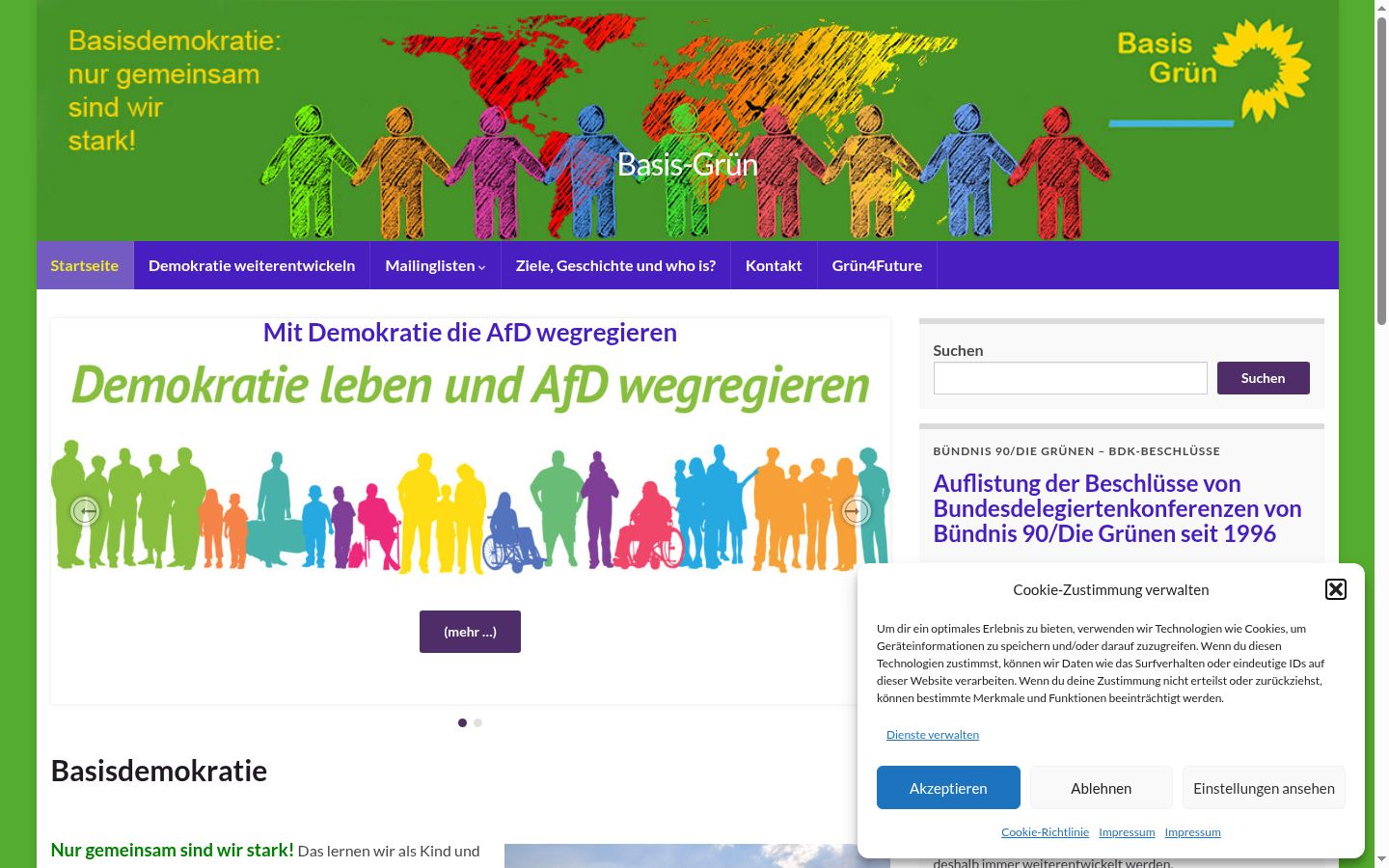Click the purple Suchen search button

click(x=1263, y=378)
